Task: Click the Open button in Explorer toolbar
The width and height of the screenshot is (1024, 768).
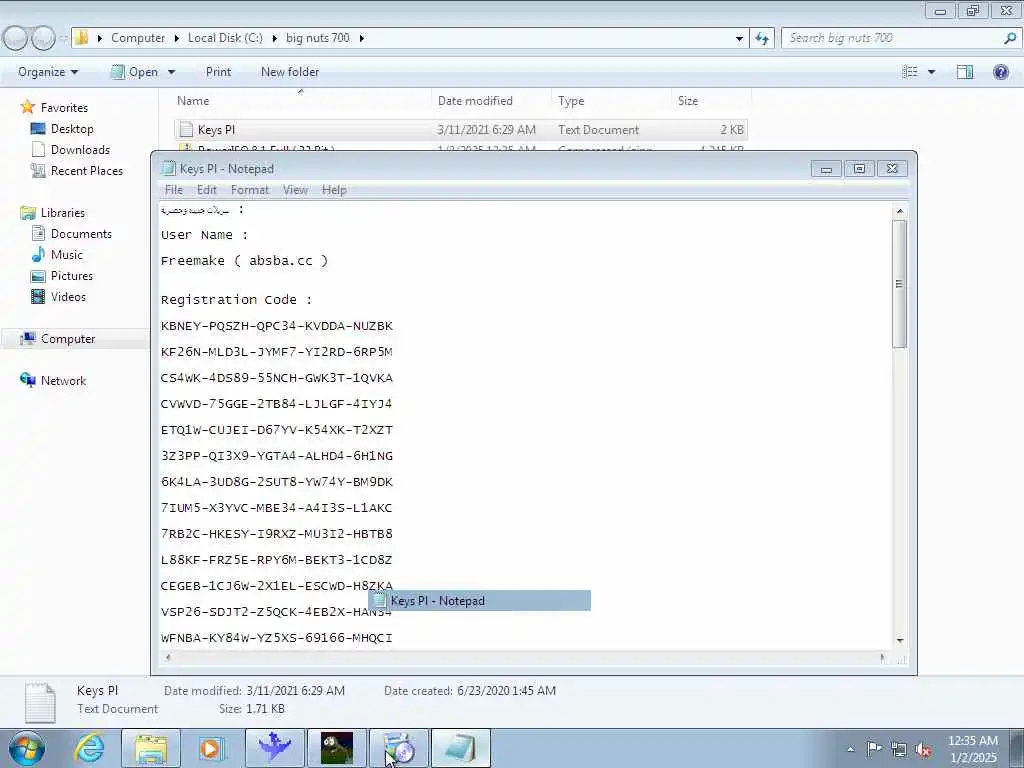Action: coord(135,72)
